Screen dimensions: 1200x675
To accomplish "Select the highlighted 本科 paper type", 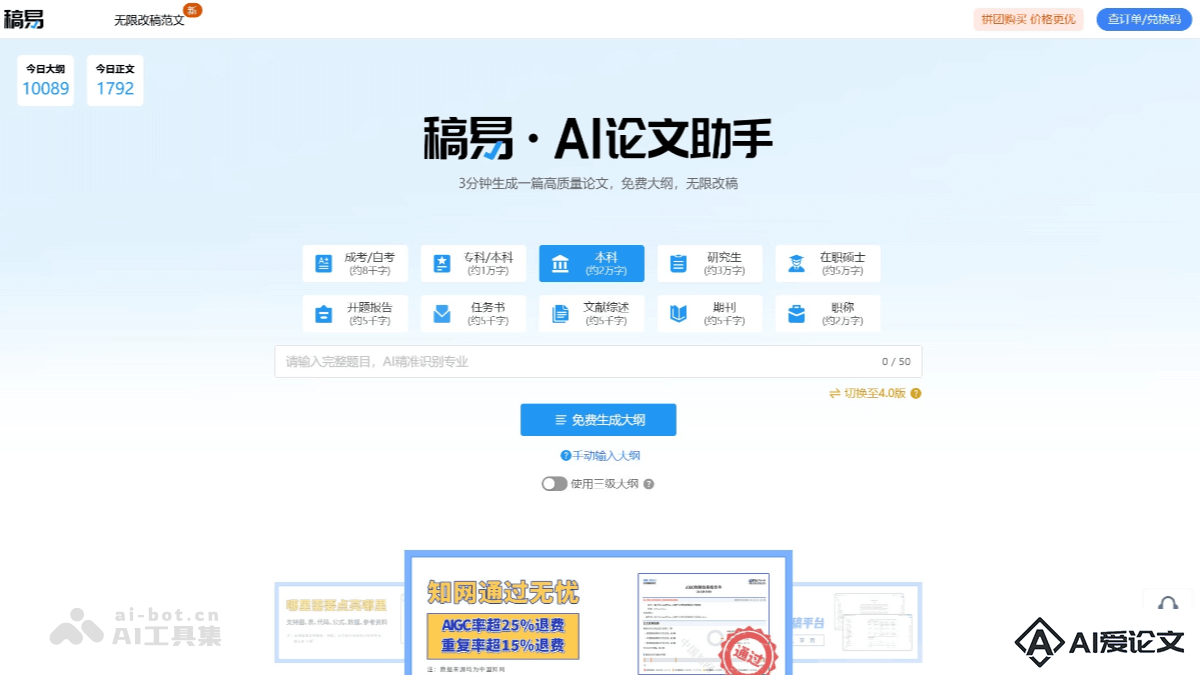I will [591, 263].
